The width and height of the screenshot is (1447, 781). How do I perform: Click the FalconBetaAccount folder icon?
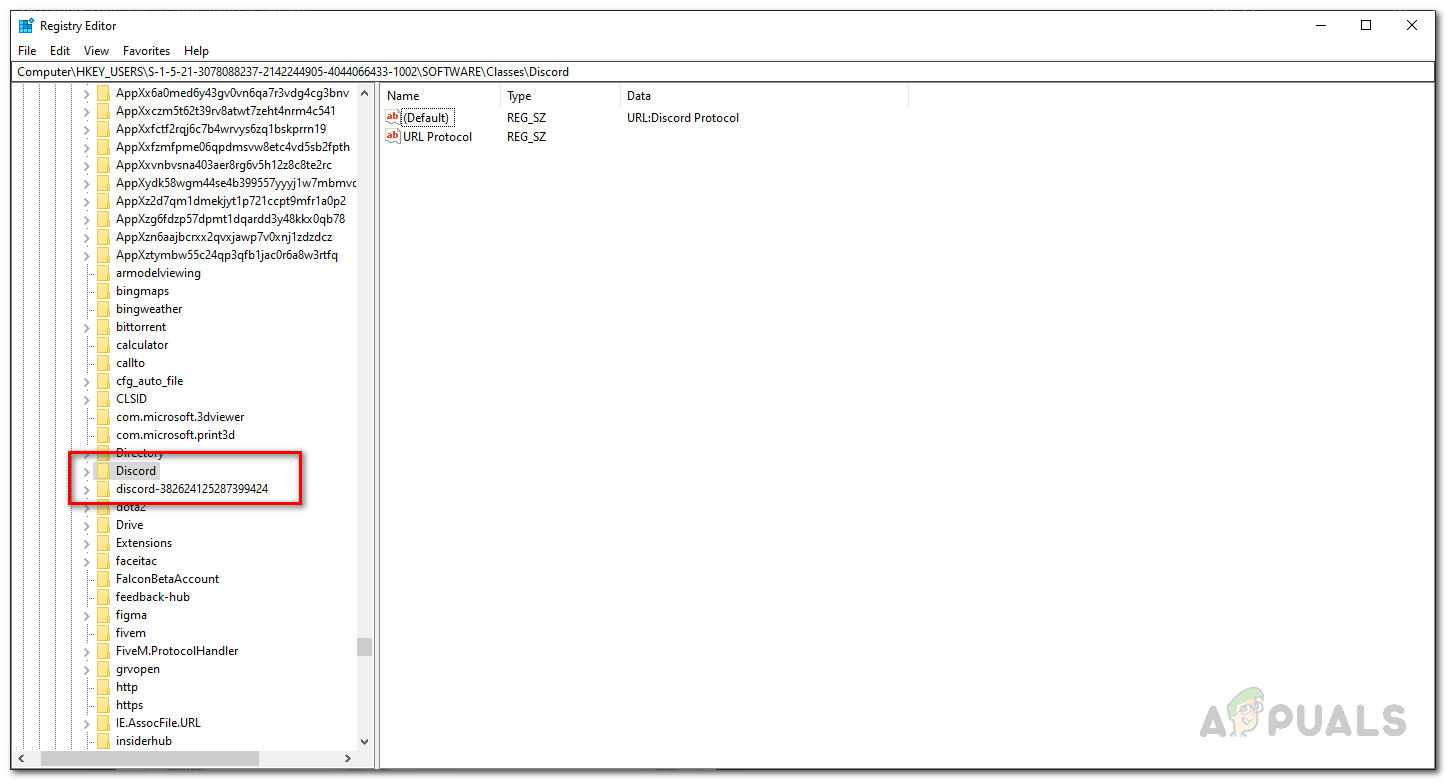102,579
